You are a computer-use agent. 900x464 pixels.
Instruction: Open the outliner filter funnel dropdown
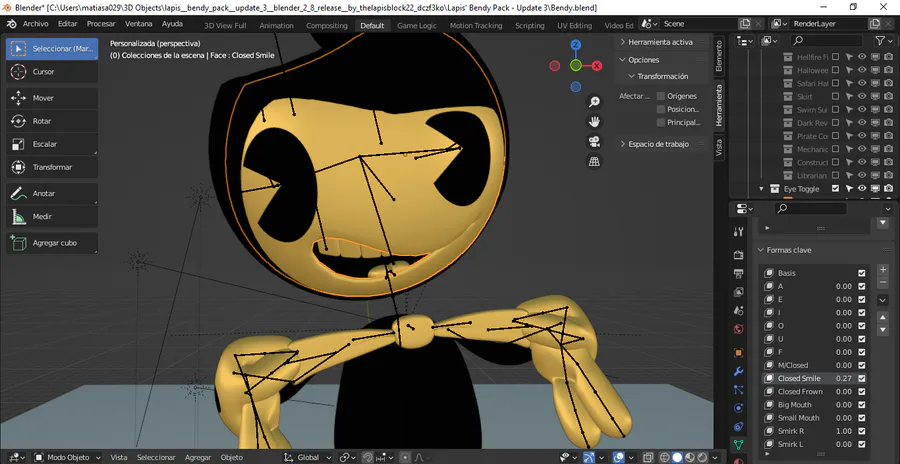point(884,40)
